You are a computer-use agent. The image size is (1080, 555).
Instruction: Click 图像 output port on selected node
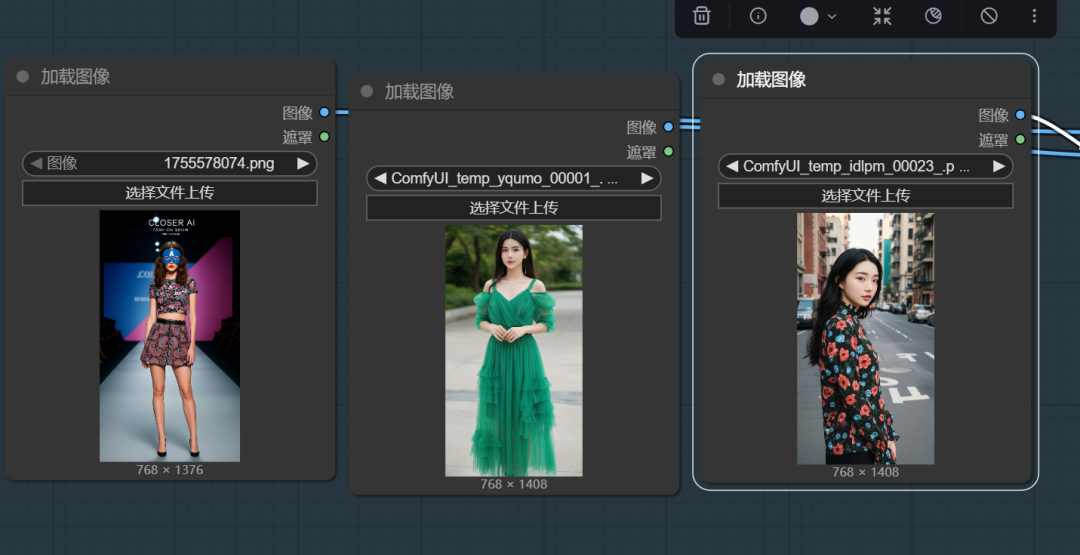click(x=1020, y=115)
